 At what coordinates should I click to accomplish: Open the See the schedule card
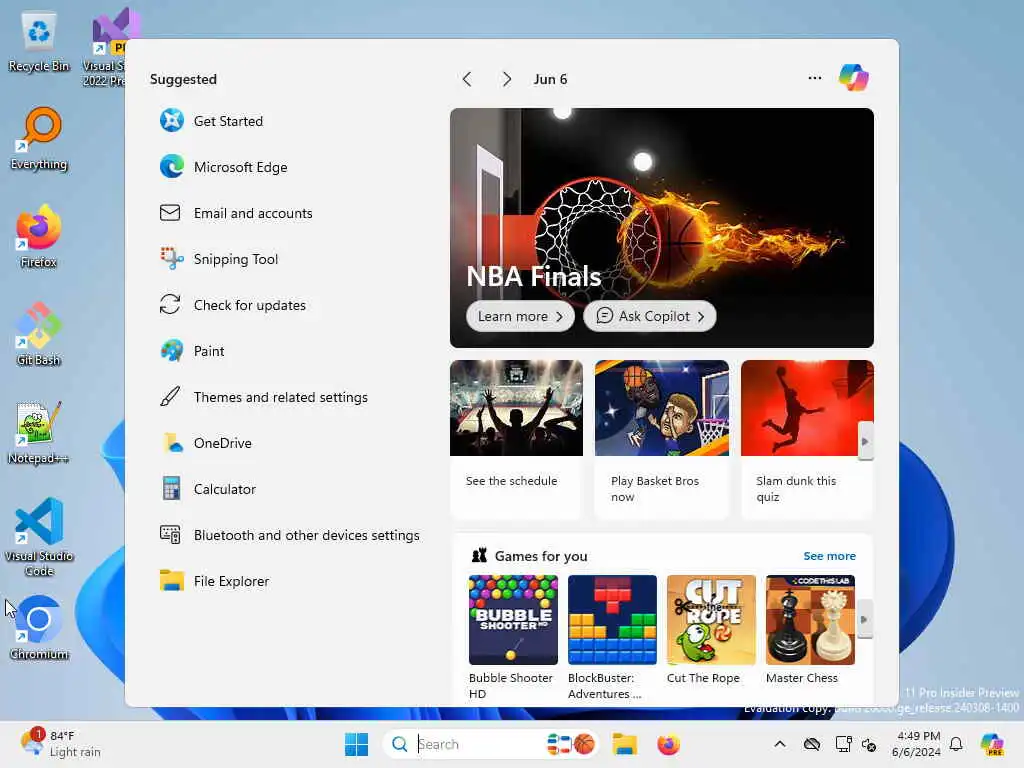click(516, 439)
